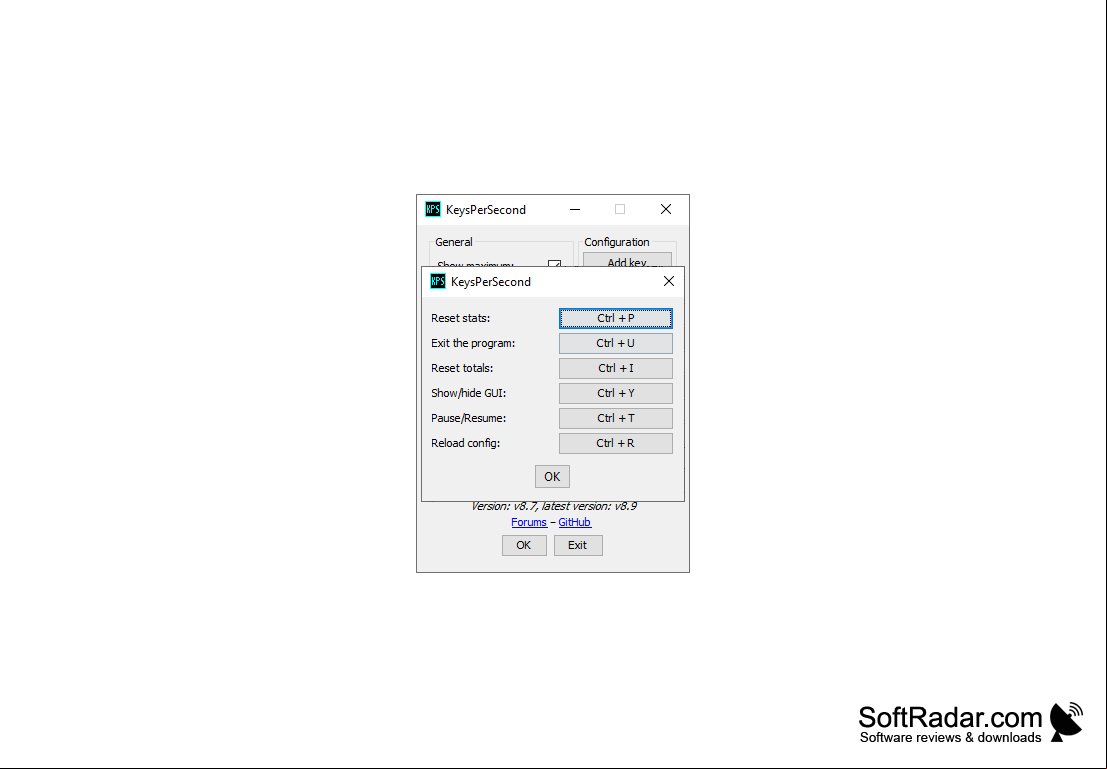Change the Exit the program hotkey Ctrl + U
This screenshot has width=1107, height=769.
(616, 343)
